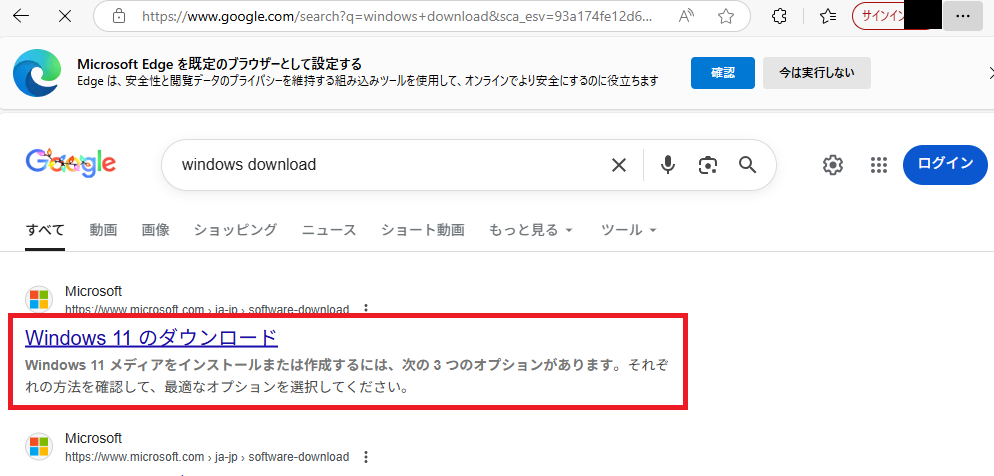Open the Edge three-dot settings menu

click(x=962, y=16)
